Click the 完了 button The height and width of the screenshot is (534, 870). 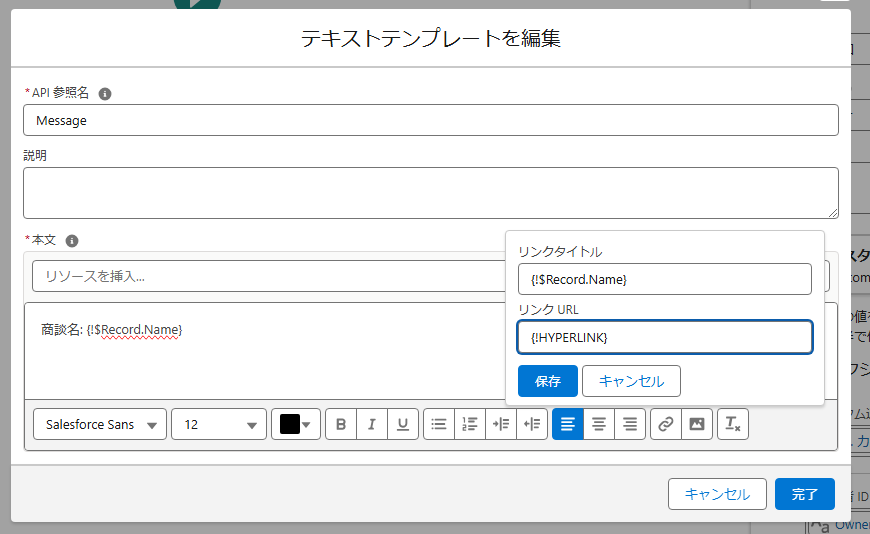(x=805, y=493)
